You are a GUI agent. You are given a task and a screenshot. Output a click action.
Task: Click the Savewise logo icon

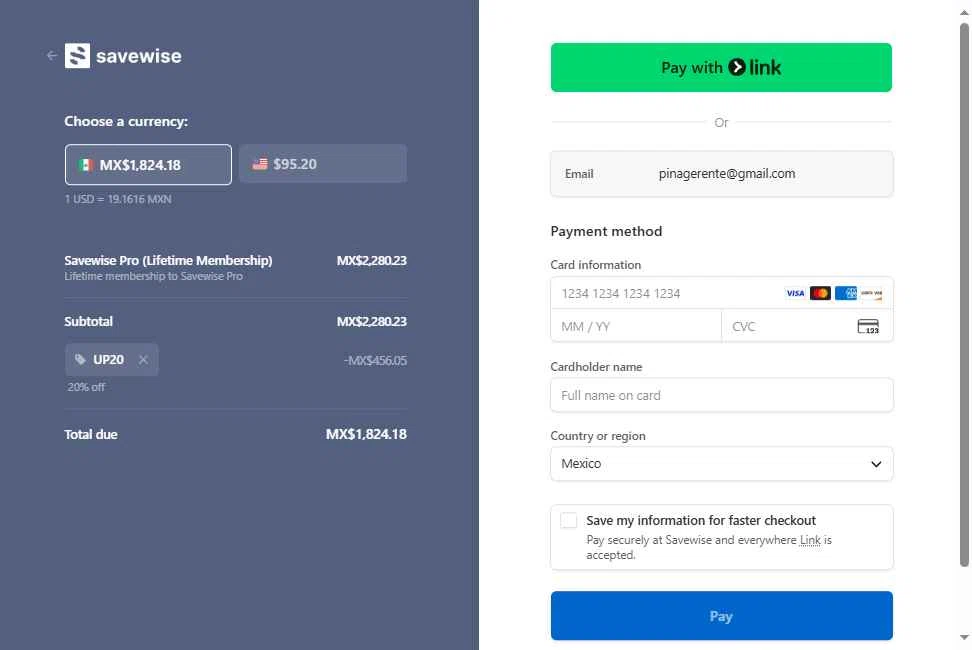pos(77,56)
